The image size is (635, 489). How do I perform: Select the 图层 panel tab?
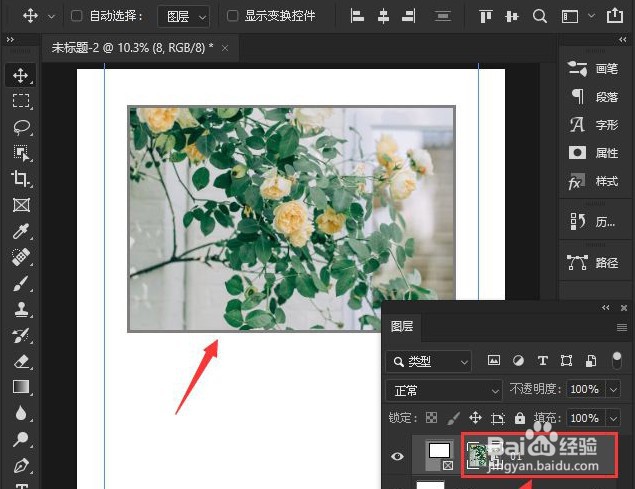coord(402,327)
